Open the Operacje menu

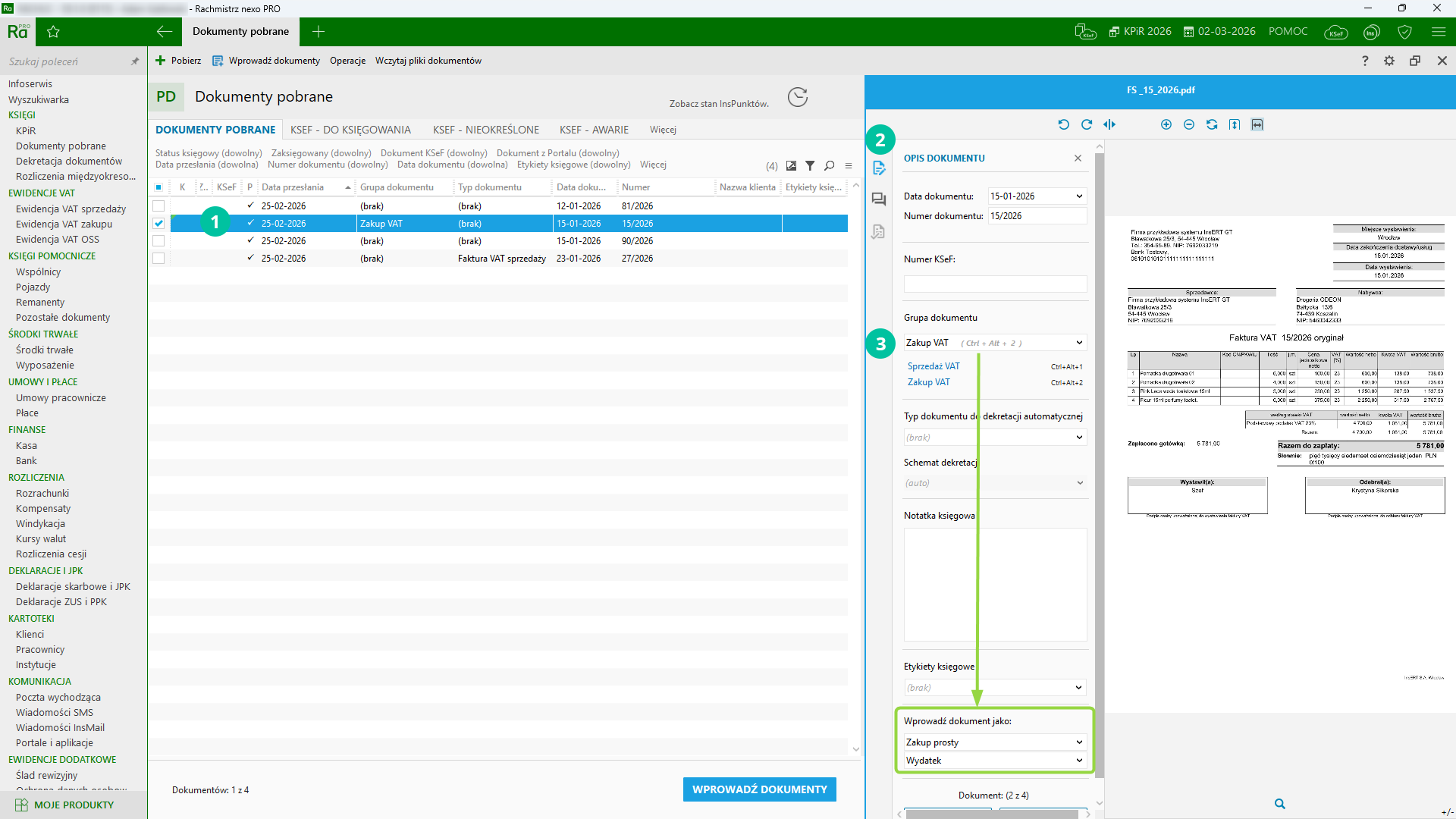point(347,61)
